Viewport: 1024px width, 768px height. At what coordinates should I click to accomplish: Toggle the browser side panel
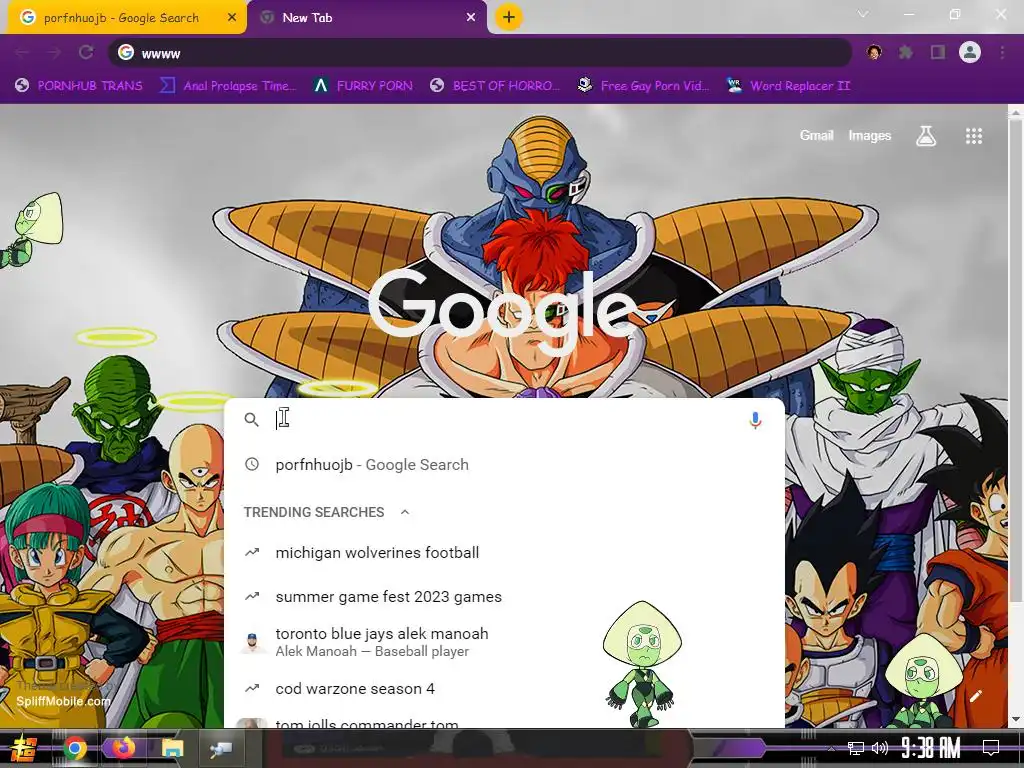click(x=938, y=52)
